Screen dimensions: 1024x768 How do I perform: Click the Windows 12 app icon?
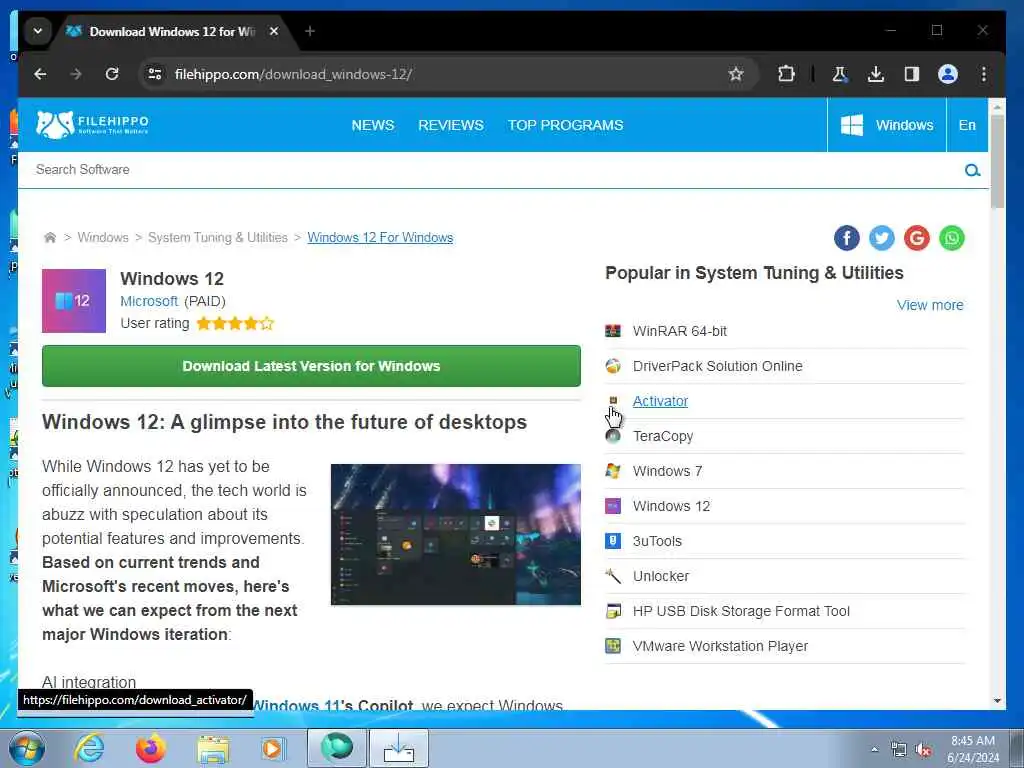click(x=74, y=301)
